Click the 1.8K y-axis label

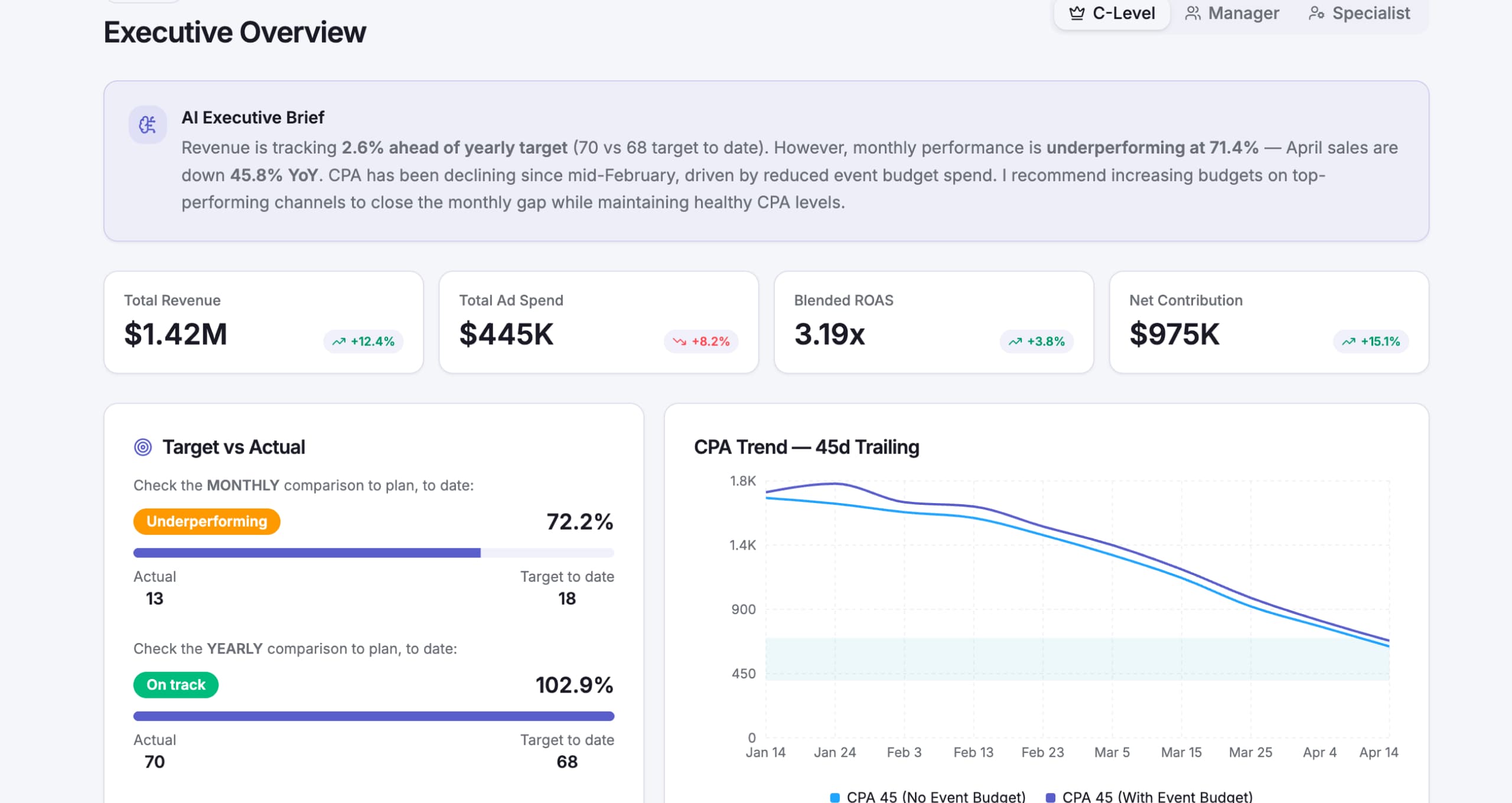(x=742, y=481)
